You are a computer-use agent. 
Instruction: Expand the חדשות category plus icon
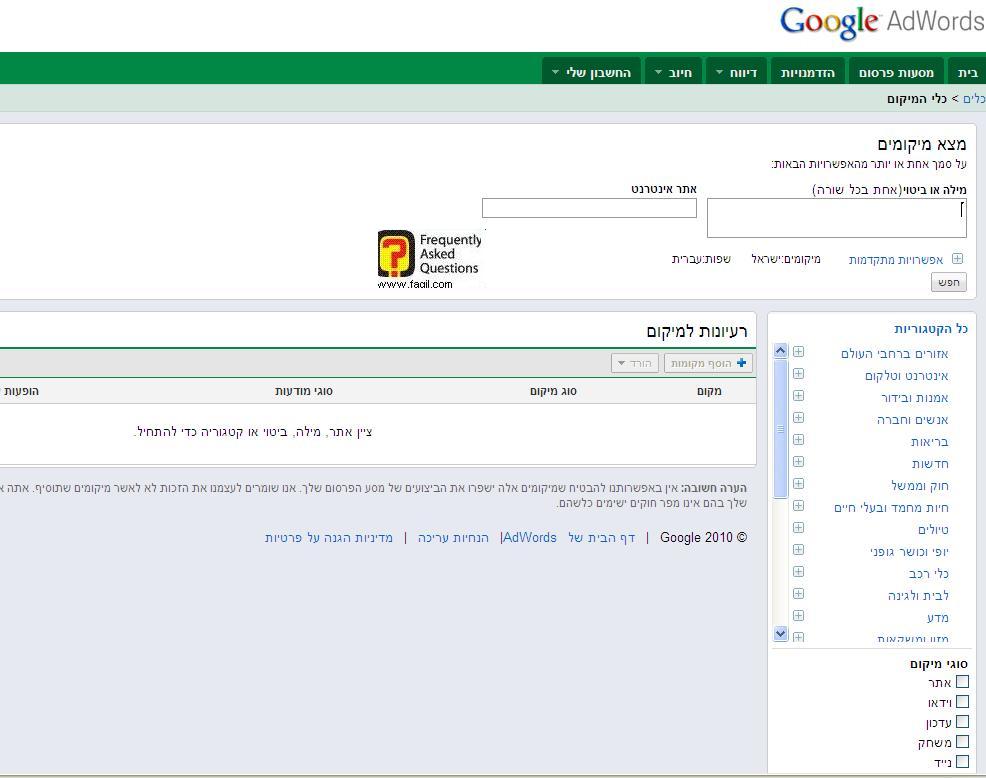coord(799,462)
